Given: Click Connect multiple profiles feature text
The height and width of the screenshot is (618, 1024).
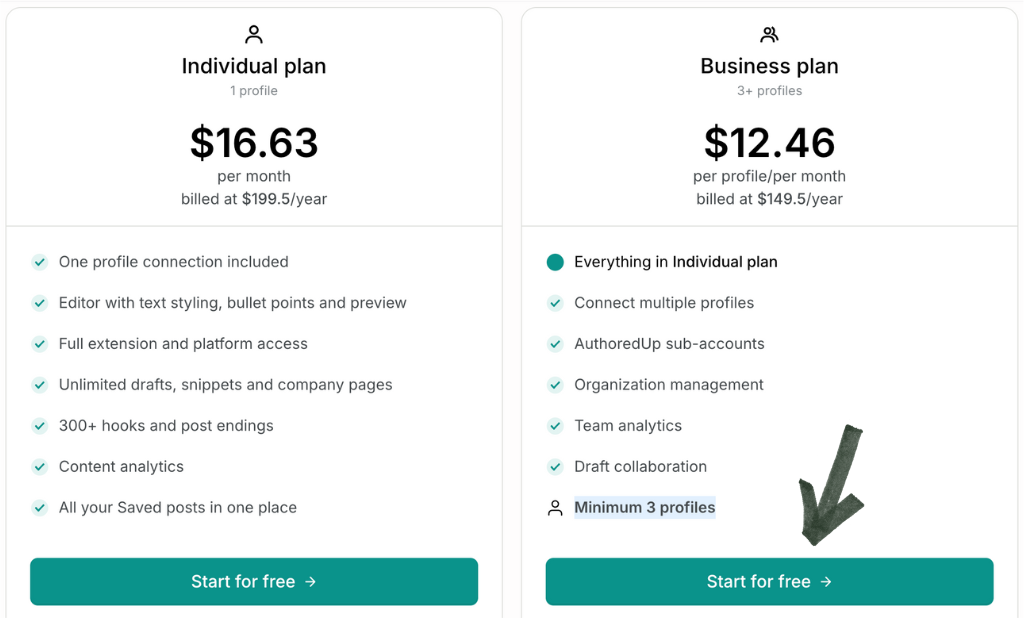Looking at the screenshot, I should [x=664, y=303].
